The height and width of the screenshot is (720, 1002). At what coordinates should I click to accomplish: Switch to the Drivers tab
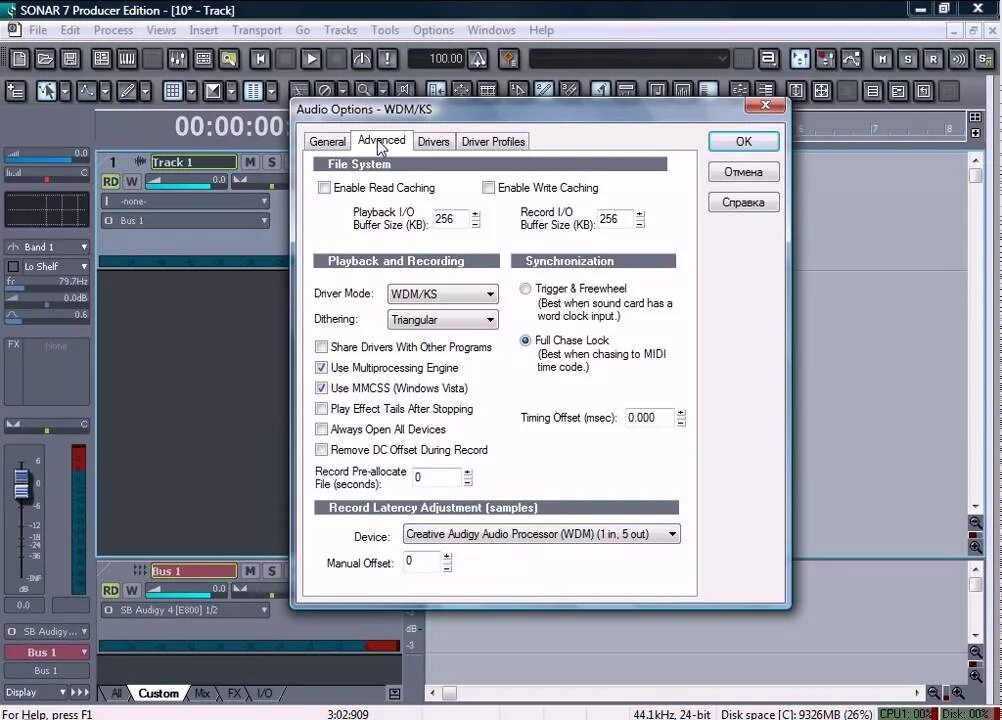tap(433, 142)
